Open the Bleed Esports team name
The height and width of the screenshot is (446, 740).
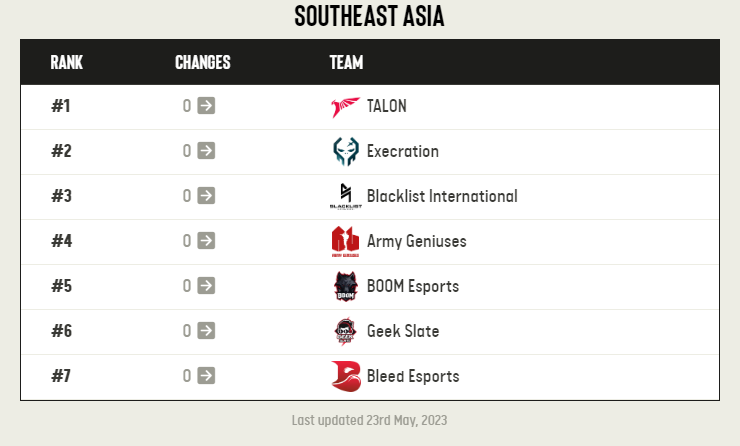click(x=413, y=376)
